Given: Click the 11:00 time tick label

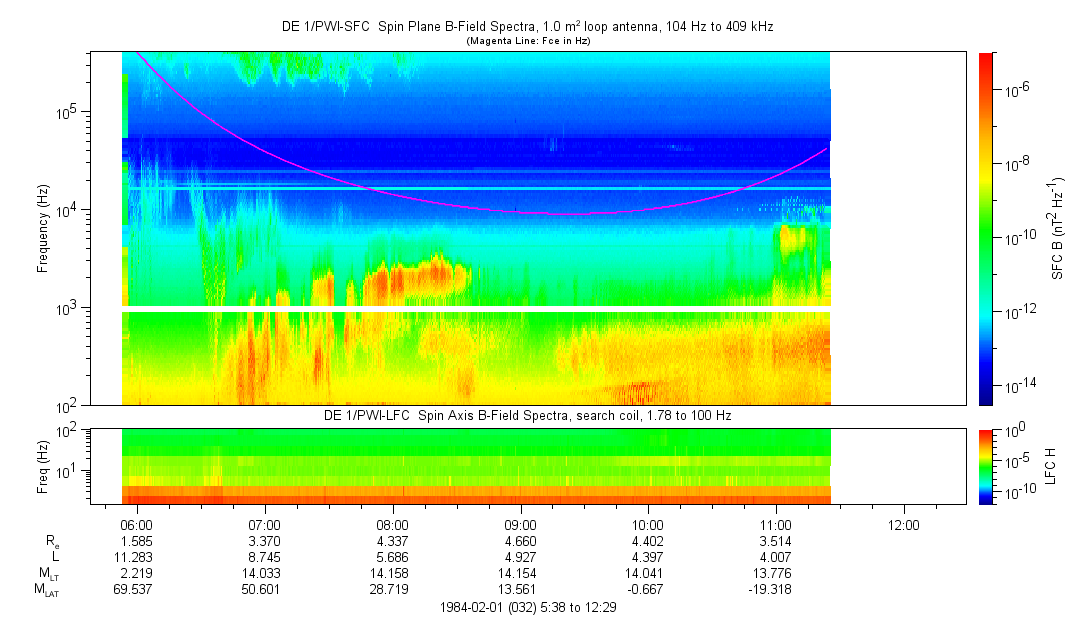Looking at the screenshot, I should (776, 524).
